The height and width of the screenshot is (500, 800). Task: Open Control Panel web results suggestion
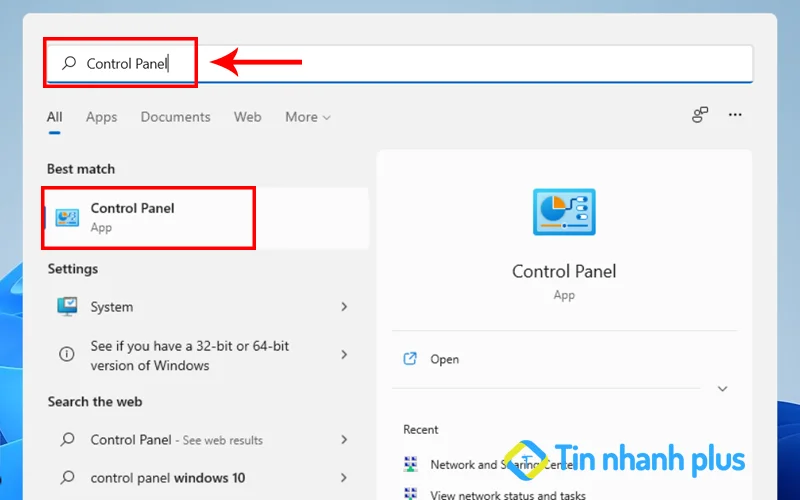click(204, 439)
